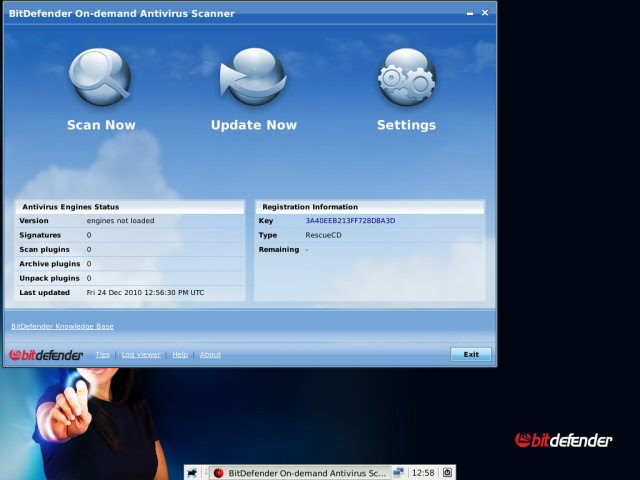Click the Update Now label
This screenshot has height=480, width=640.
[x=254, y=125]
